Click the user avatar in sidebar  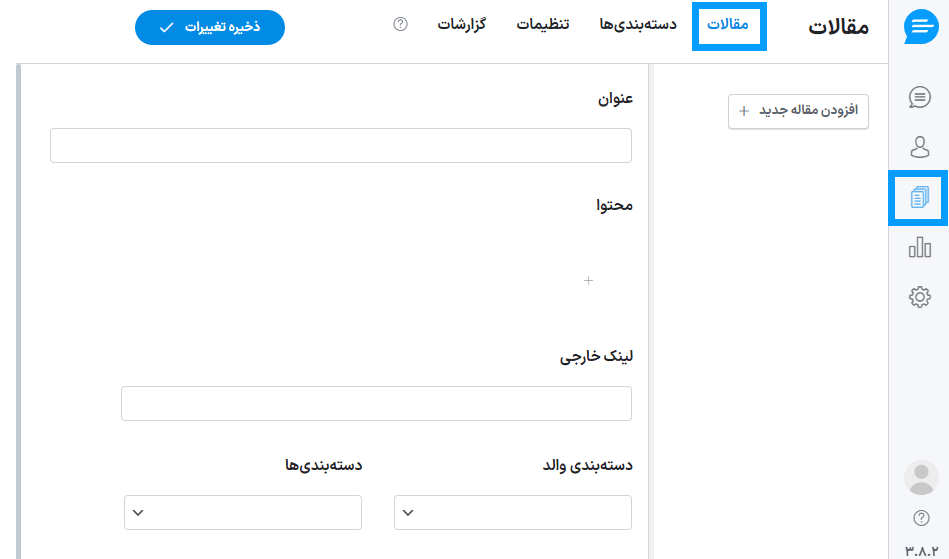[x=920, y=478]
